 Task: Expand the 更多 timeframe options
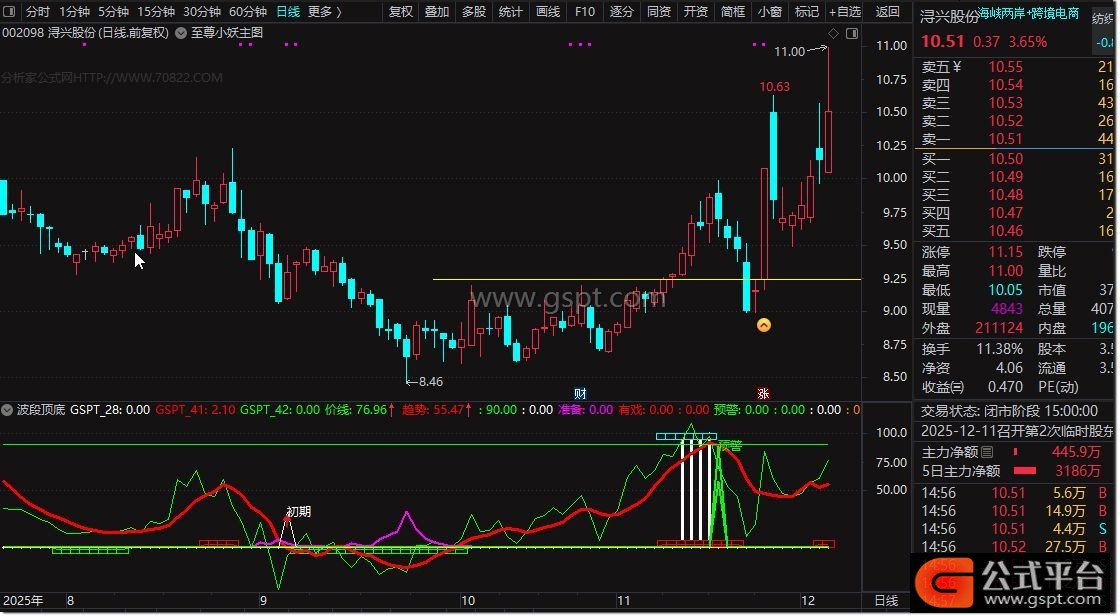click(x=324, y=12)
